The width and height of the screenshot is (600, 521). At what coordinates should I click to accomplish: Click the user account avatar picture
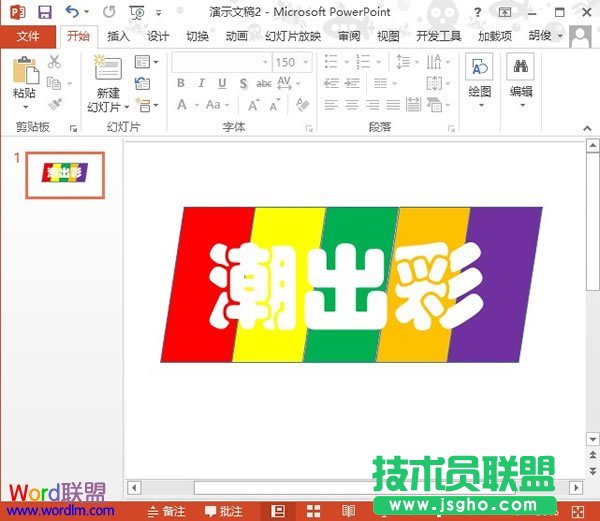(x=581, y=36)
